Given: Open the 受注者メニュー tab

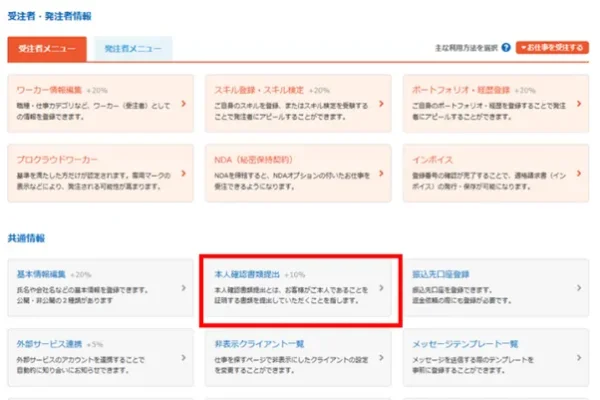Looking at the screenshot, I should (x=47, y=49).
